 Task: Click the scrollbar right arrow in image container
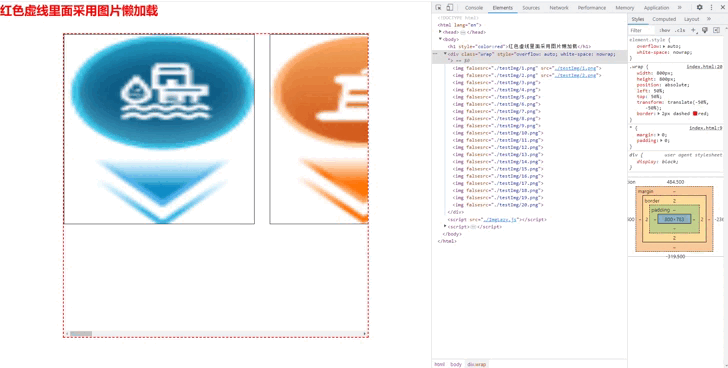point(365,334)
